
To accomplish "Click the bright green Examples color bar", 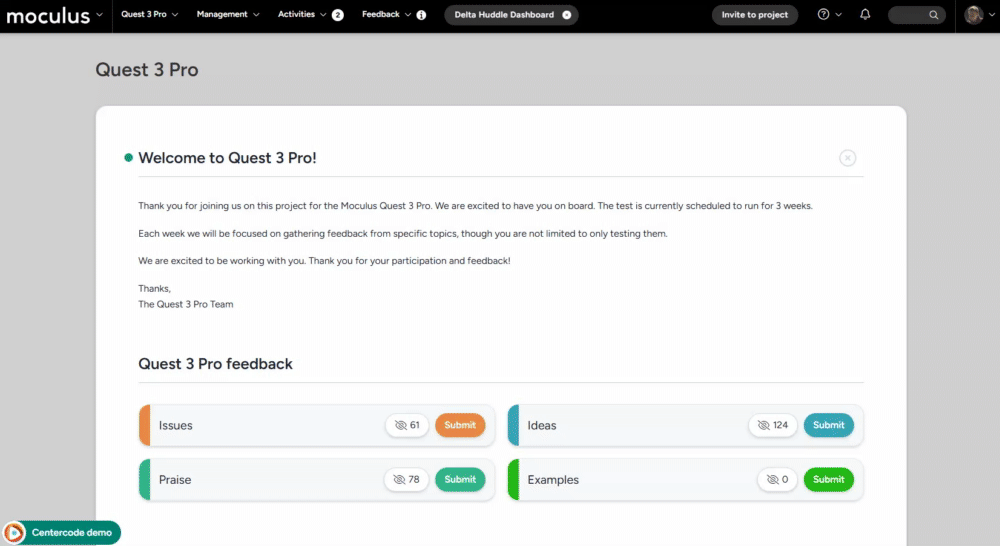I will [x=513, y=479].
